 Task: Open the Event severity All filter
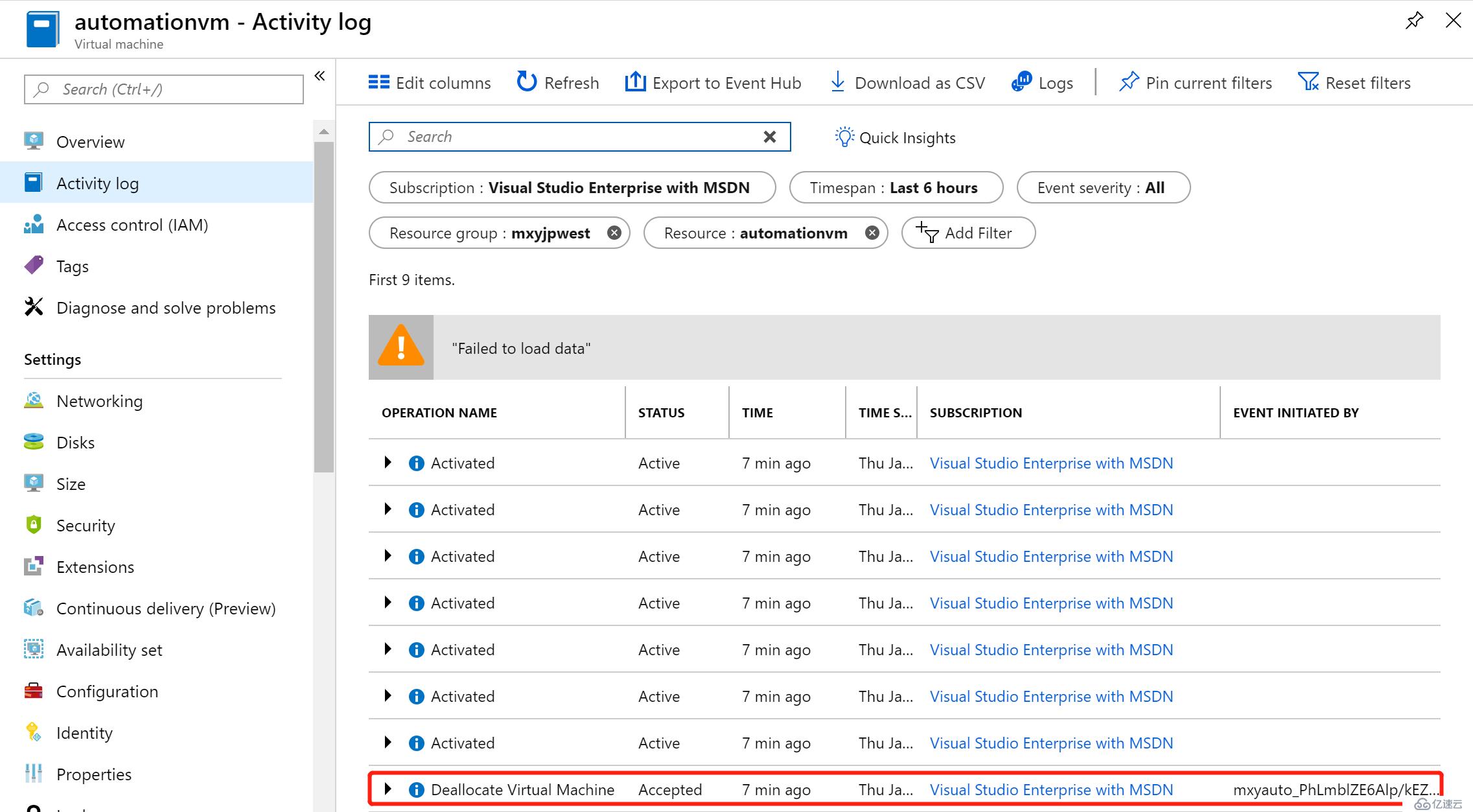coord(1104,187)
